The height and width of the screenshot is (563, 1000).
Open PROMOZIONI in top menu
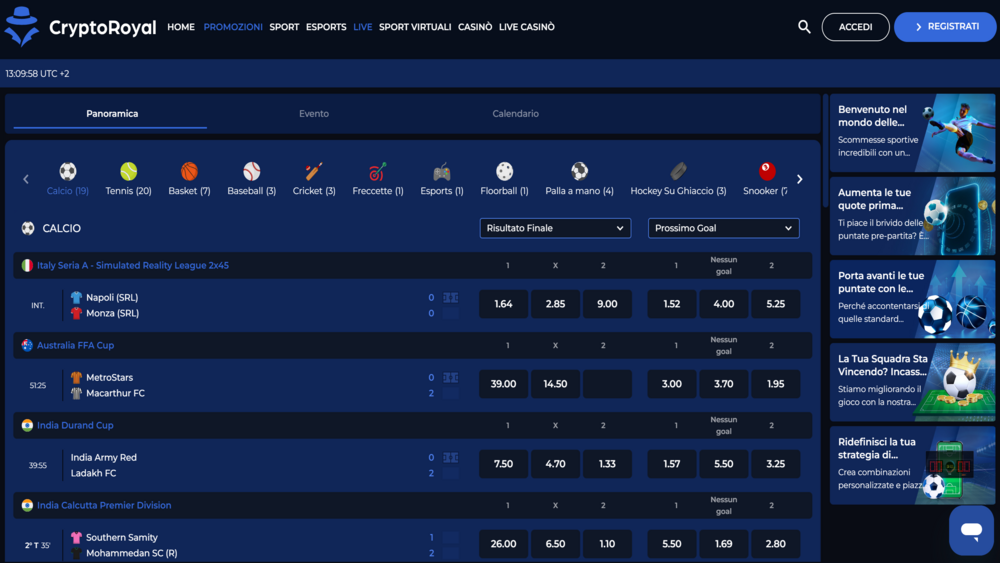[x=233, y=27]
